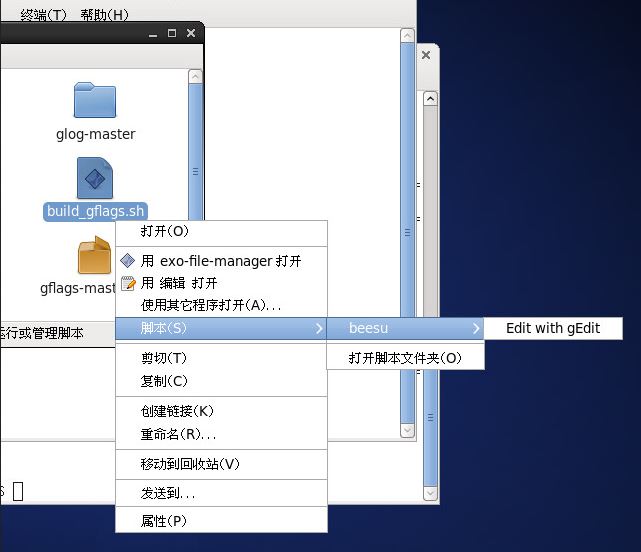Expand the beesu submenu arrow

[476, 328]
